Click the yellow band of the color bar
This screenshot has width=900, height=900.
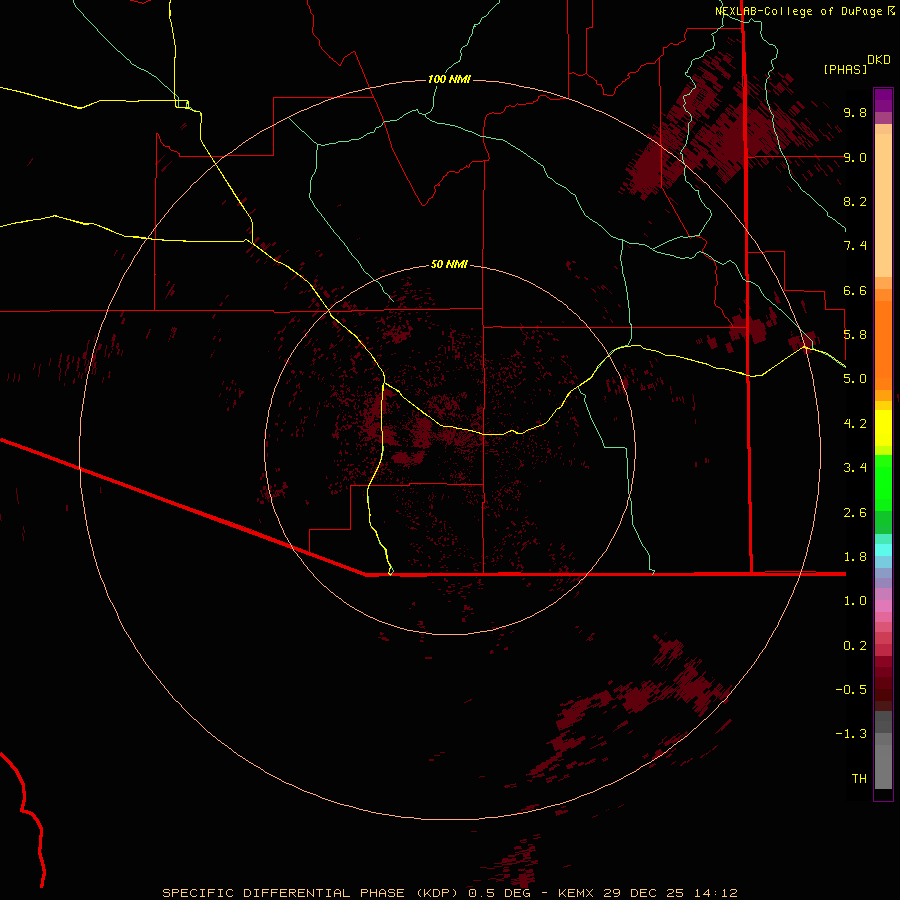click(883, 428)
